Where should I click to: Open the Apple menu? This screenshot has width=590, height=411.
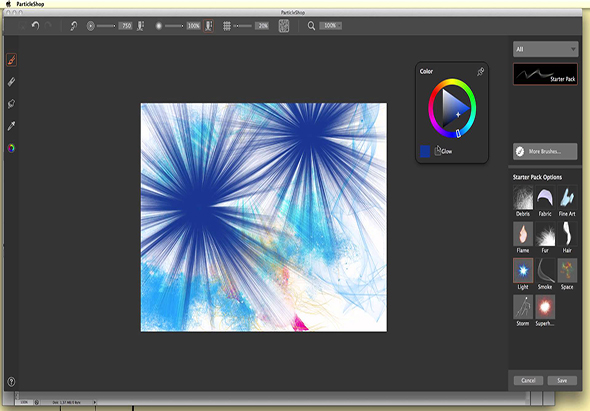click(x=8, y=4)
